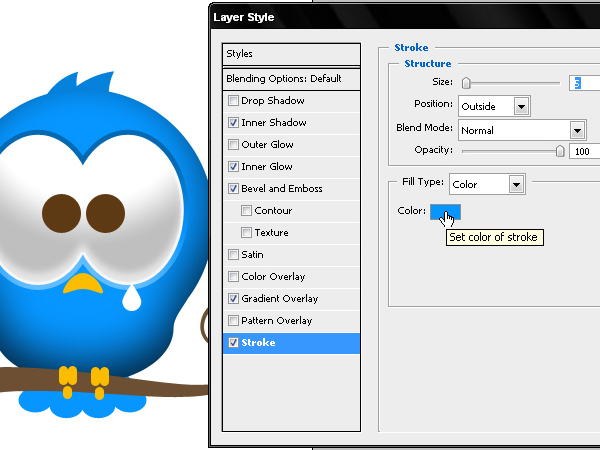Open the Drop Shadow settings label
Screen dimensions: 600x450
pyautogui.click(x=273, y=101)
